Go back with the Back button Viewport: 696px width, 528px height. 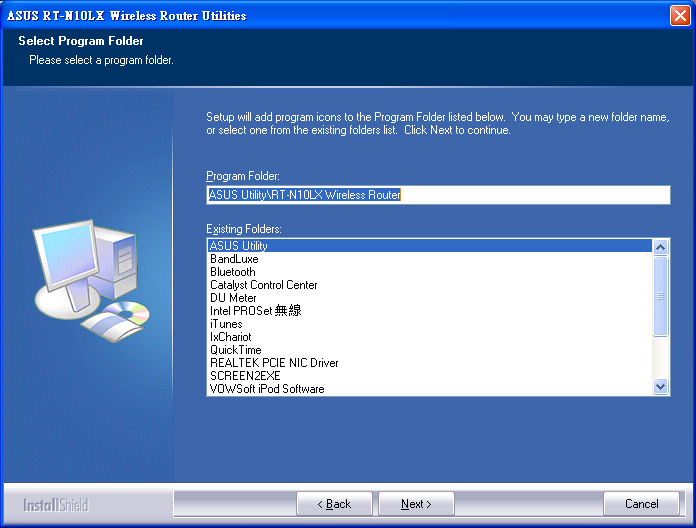(x=334, y=504)
